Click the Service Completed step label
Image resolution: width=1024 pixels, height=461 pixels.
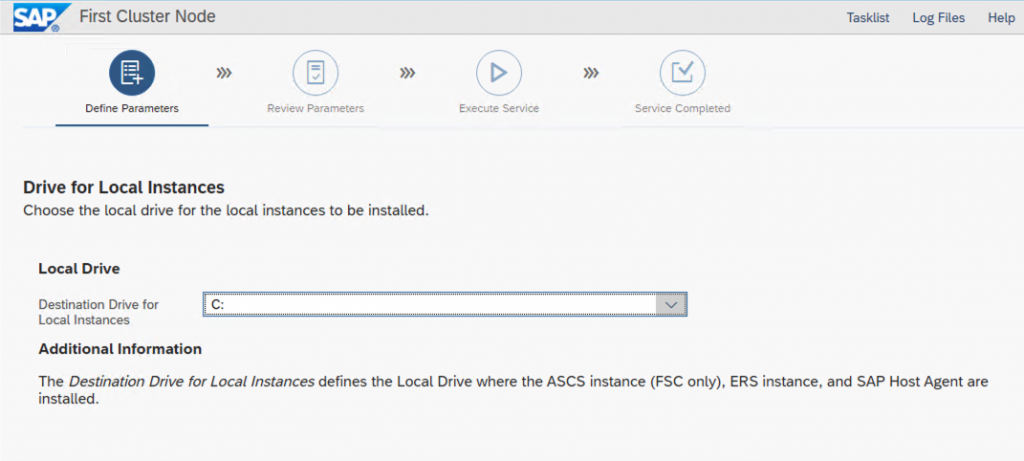click(682, 108)
